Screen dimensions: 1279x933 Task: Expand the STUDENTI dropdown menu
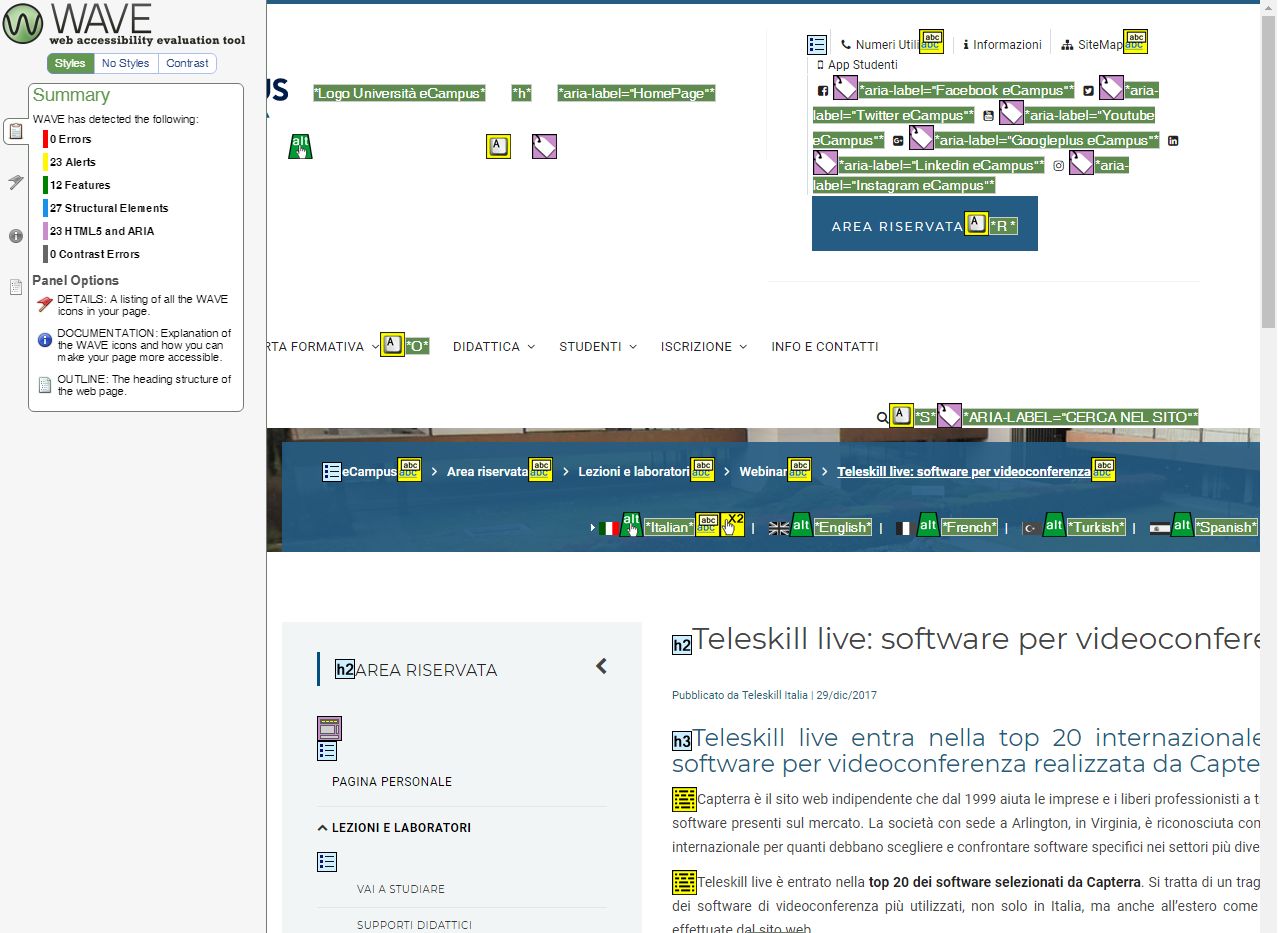pos(597,347)
